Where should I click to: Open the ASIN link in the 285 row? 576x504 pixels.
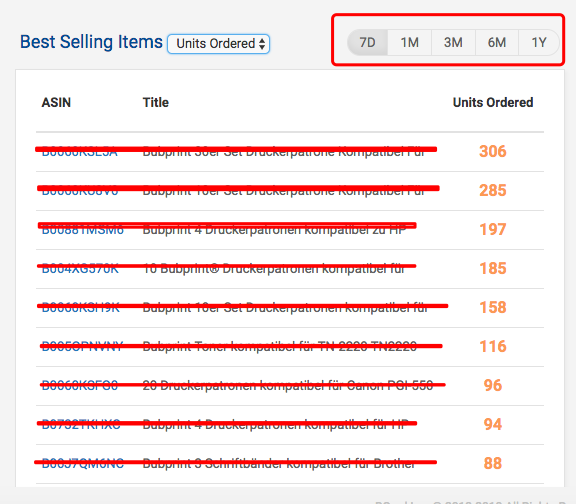80,190
